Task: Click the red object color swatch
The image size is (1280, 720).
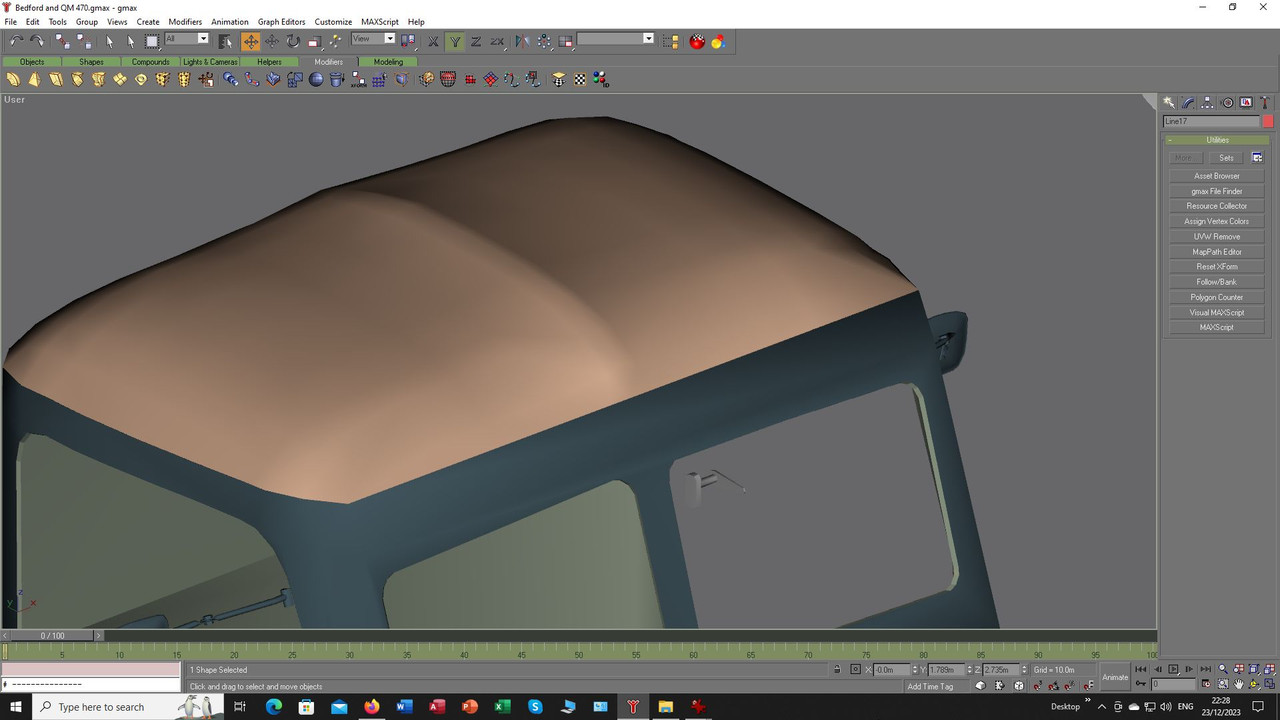Action: 1268,121
